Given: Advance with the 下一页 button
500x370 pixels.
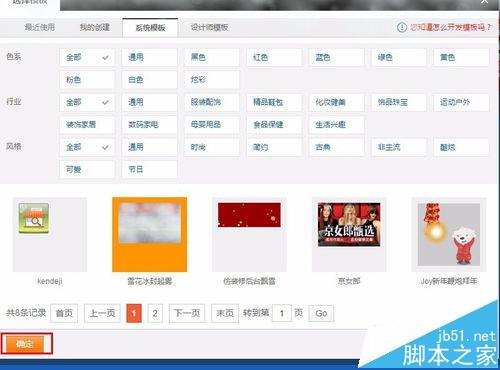Looking at the screenshot, I should tap(187, 313).
